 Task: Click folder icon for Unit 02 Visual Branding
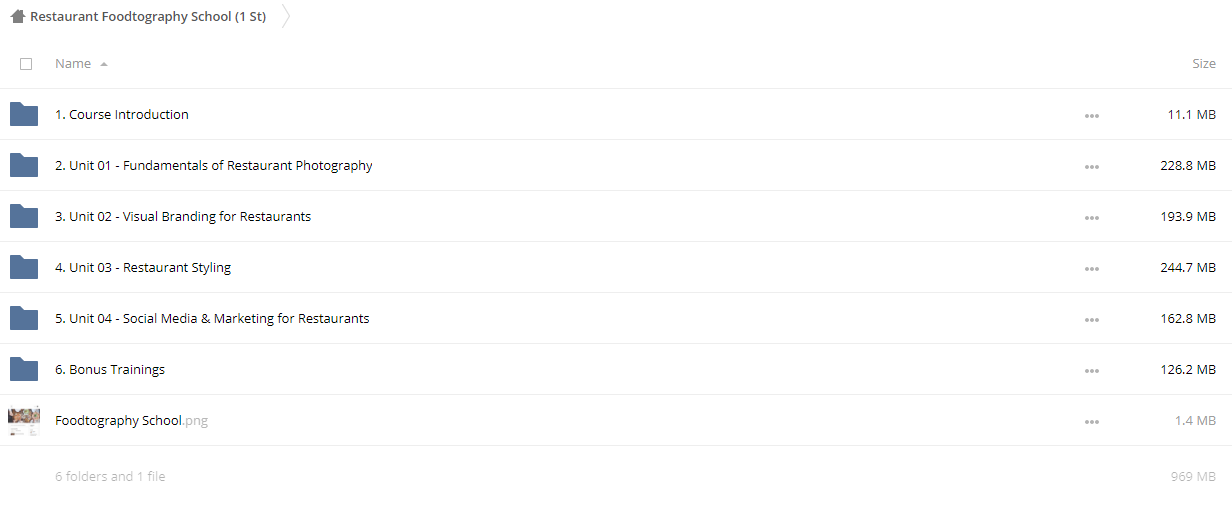(x=24, y=216)
